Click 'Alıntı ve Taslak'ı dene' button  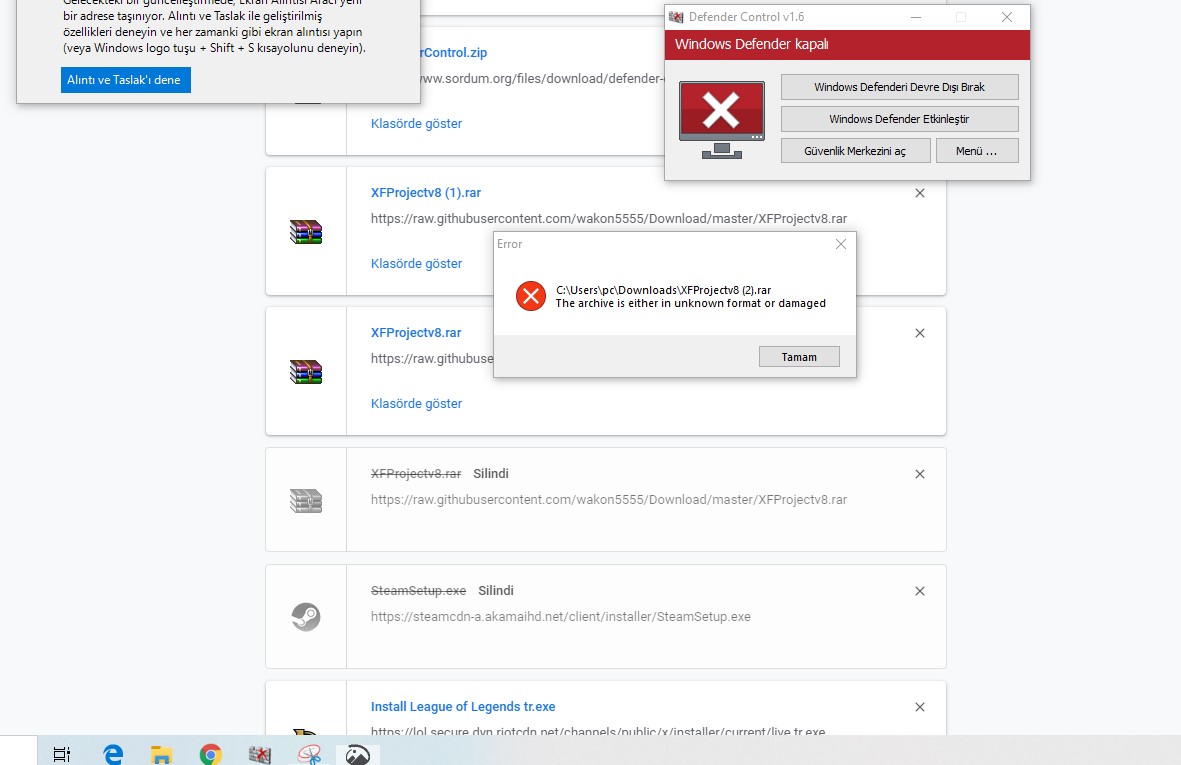pos(125,80)
